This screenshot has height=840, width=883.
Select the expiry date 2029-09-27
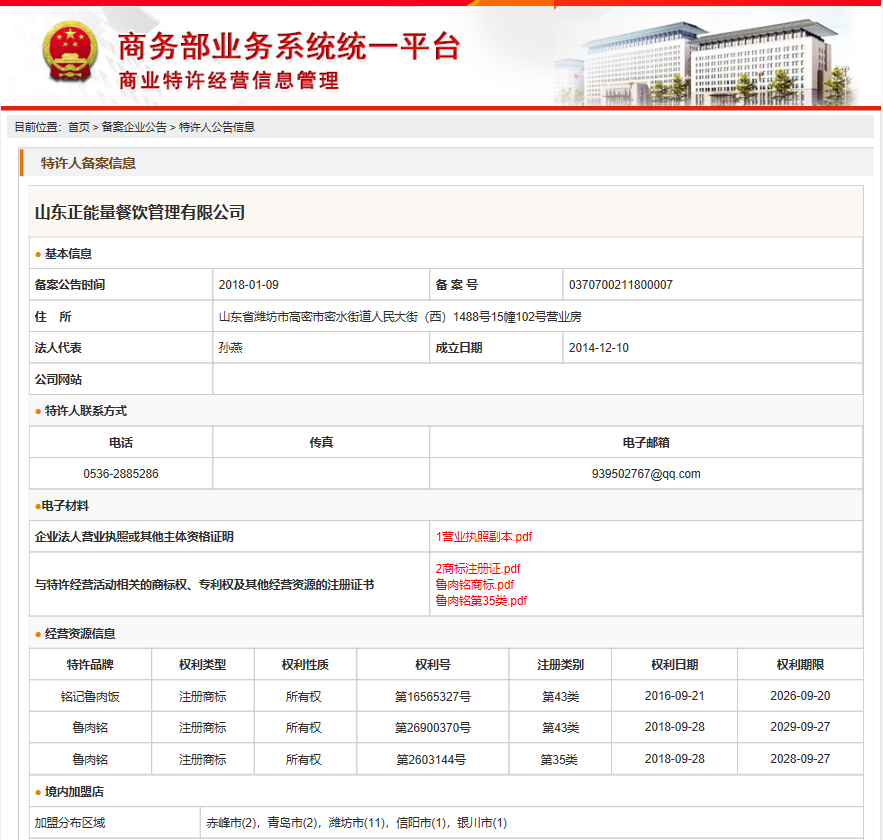[800, 727]
